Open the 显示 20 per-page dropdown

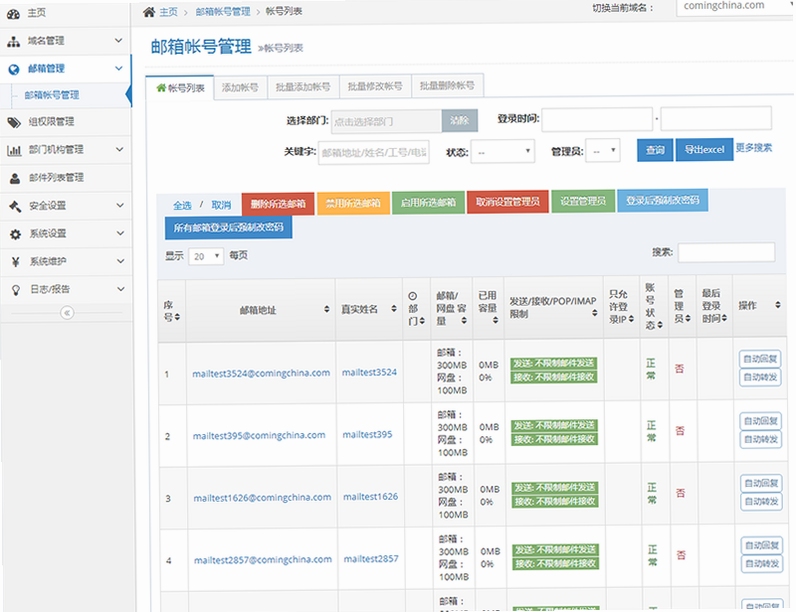(x=206, y=256)
